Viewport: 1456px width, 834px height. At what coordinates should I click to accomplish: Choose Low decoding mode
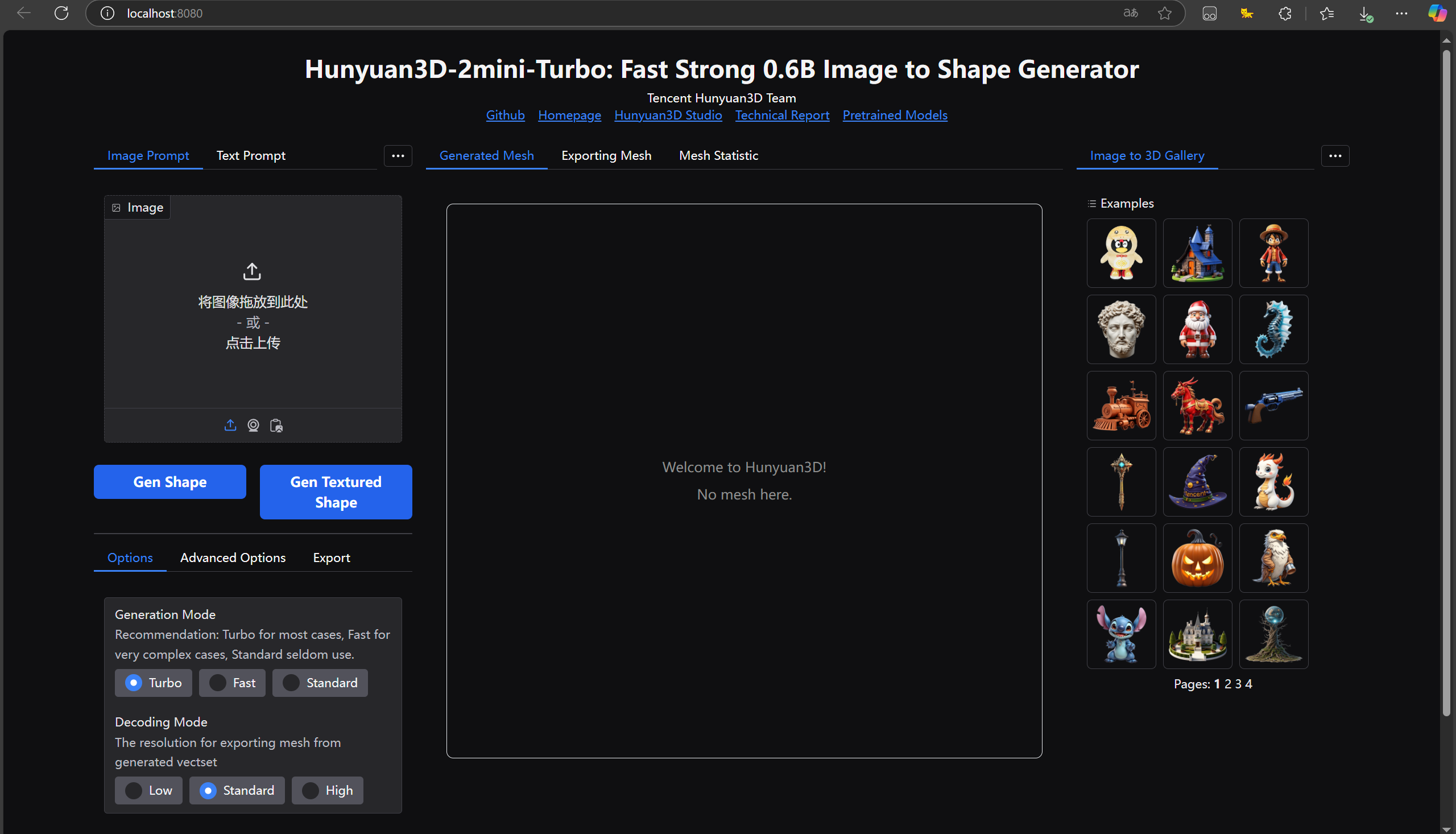coord(148,790)
